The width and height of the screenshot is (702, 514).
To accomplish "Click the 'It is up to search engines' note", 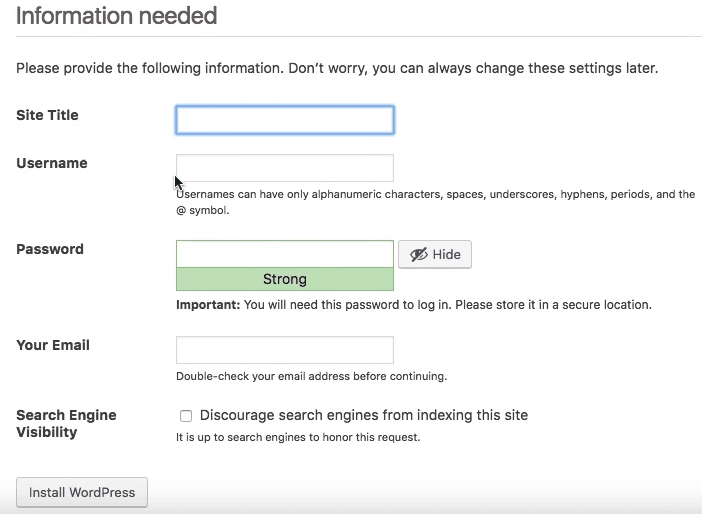I will point(298,437).
